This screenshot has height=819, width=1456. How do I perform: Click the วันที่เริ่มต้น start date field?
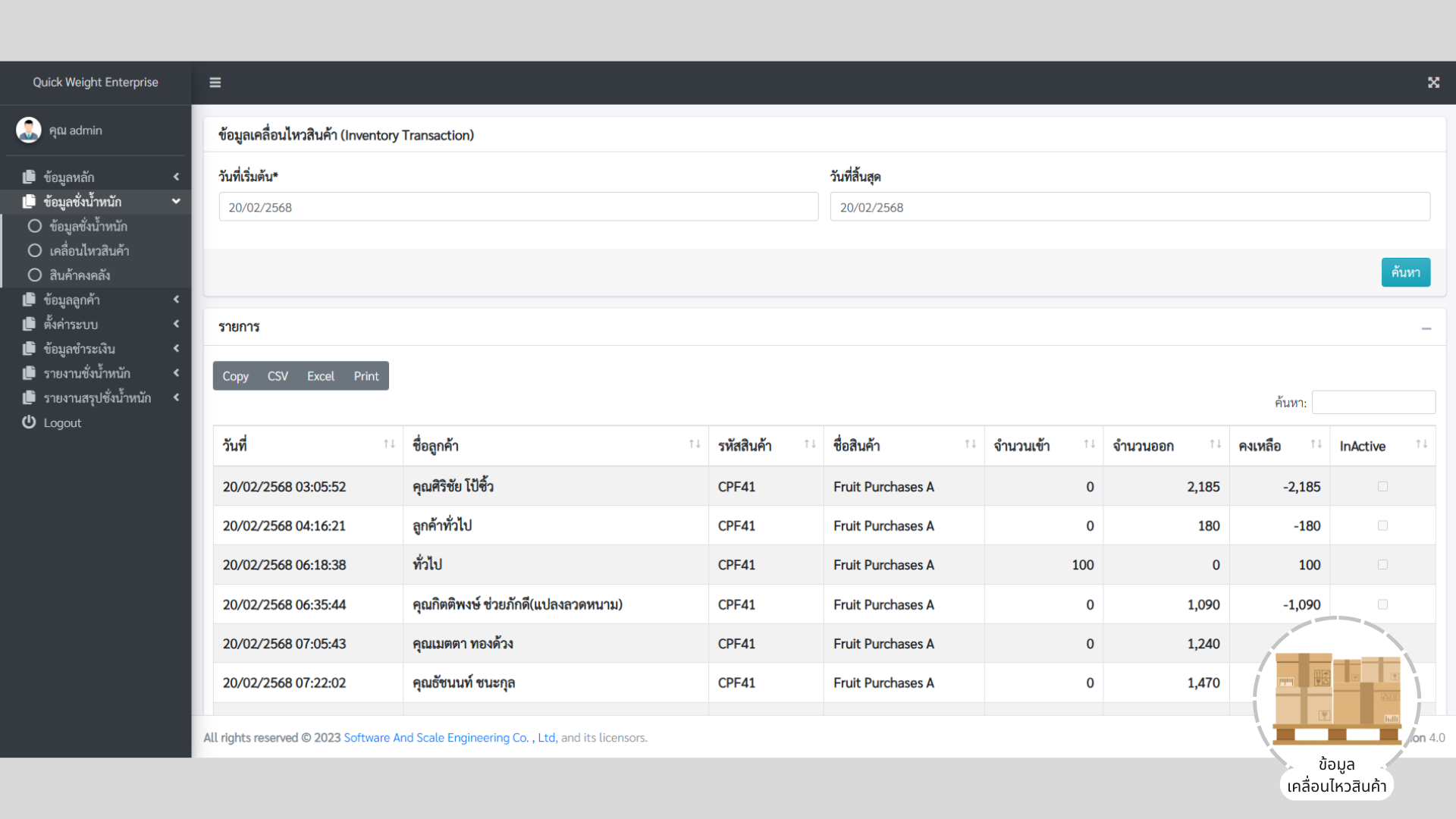click(518, 207)
